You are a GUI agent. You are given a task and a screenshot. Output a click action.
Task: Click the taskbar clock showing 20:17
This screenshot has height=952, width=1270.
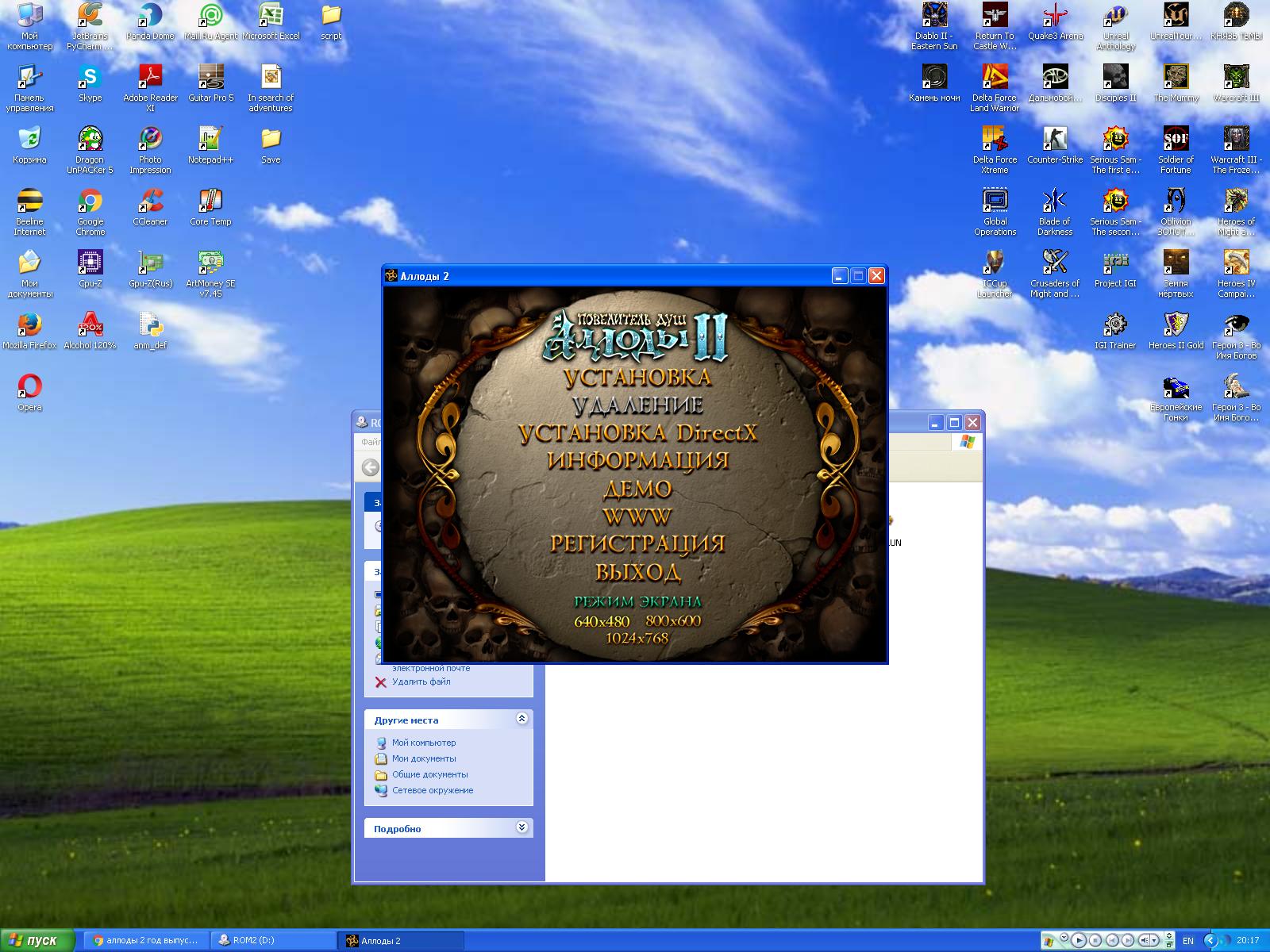coord(1248,941)
